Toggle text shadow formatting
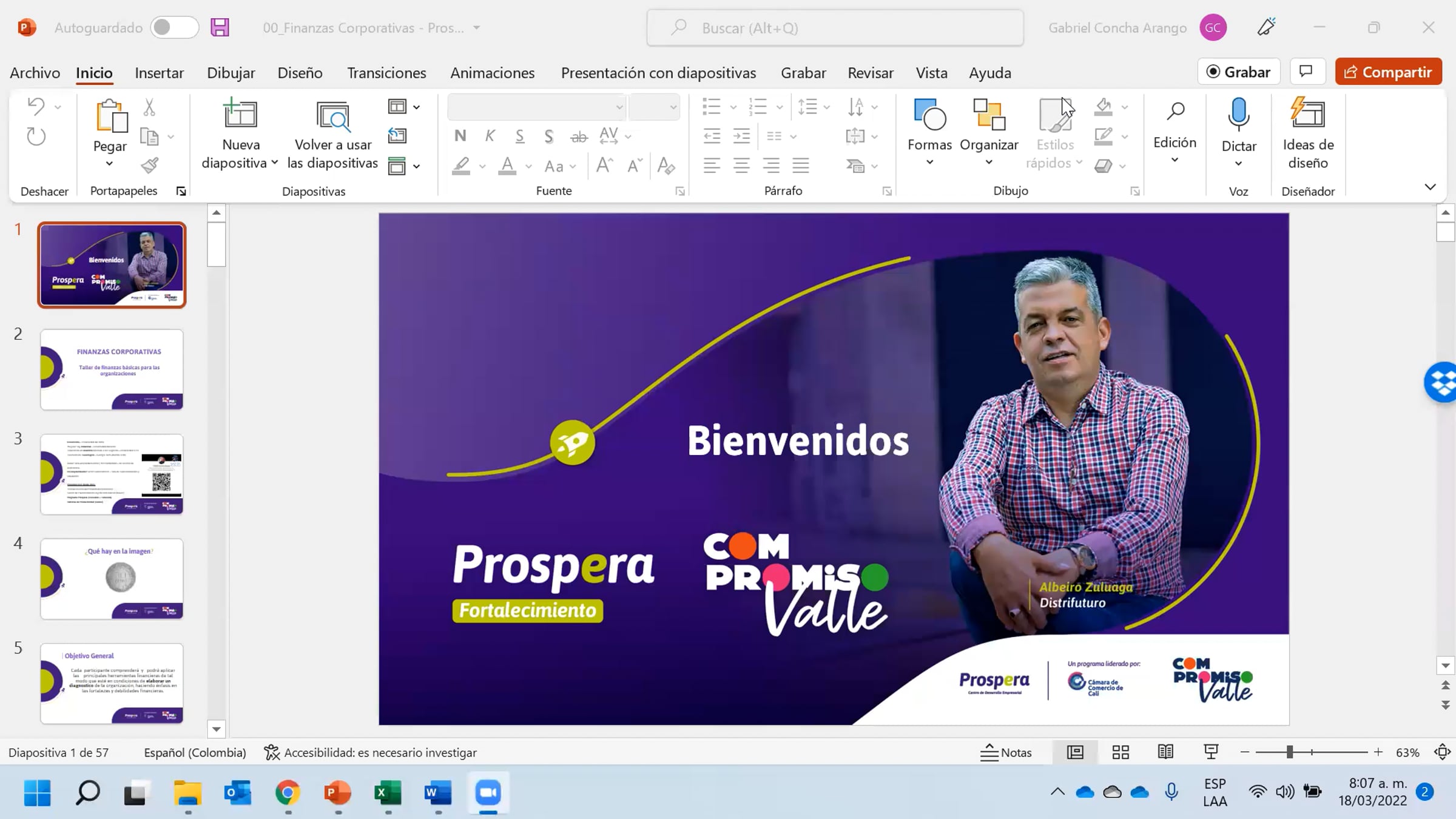1456x819 pixels. tap(549, 136)
